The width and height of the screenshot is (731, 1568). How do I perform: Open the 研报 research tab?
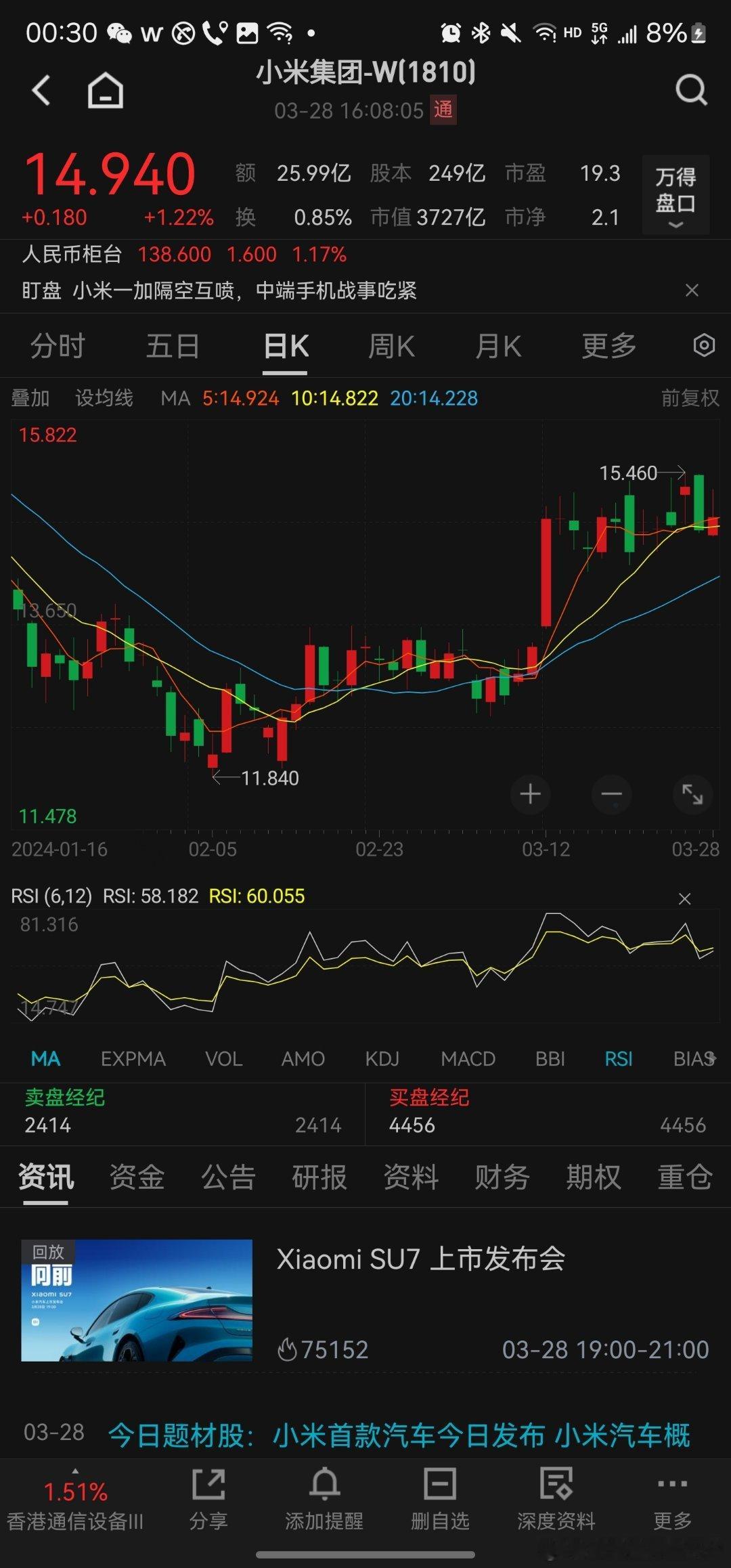(319, 1177)
